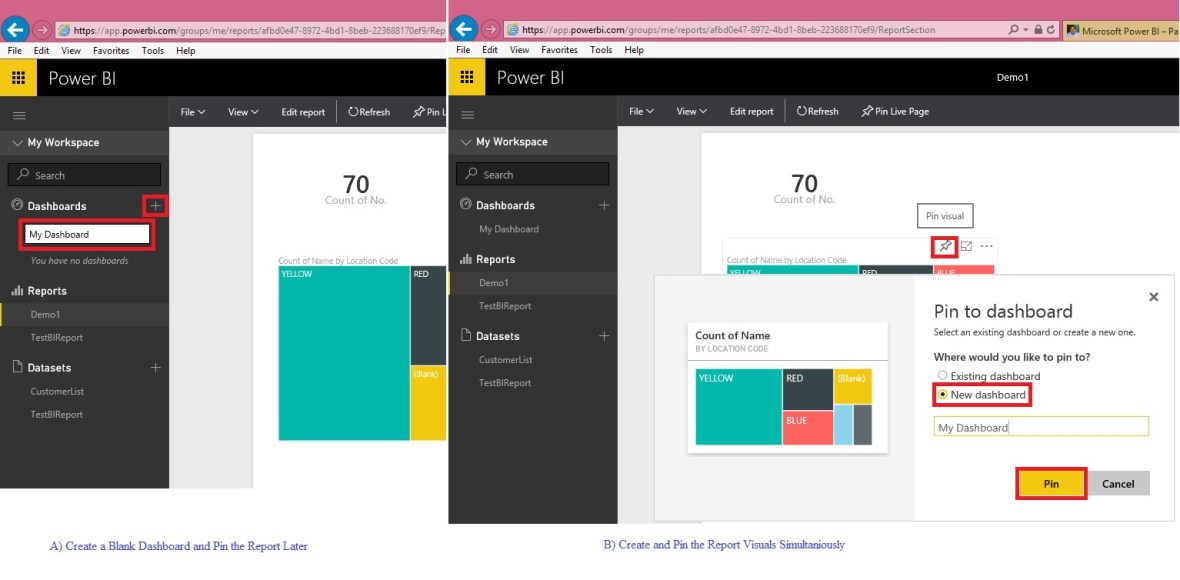The width and height of the screenshot is (1180, 580).
Task: Select the New dashboard radio button
Action: tap(941, 395)
